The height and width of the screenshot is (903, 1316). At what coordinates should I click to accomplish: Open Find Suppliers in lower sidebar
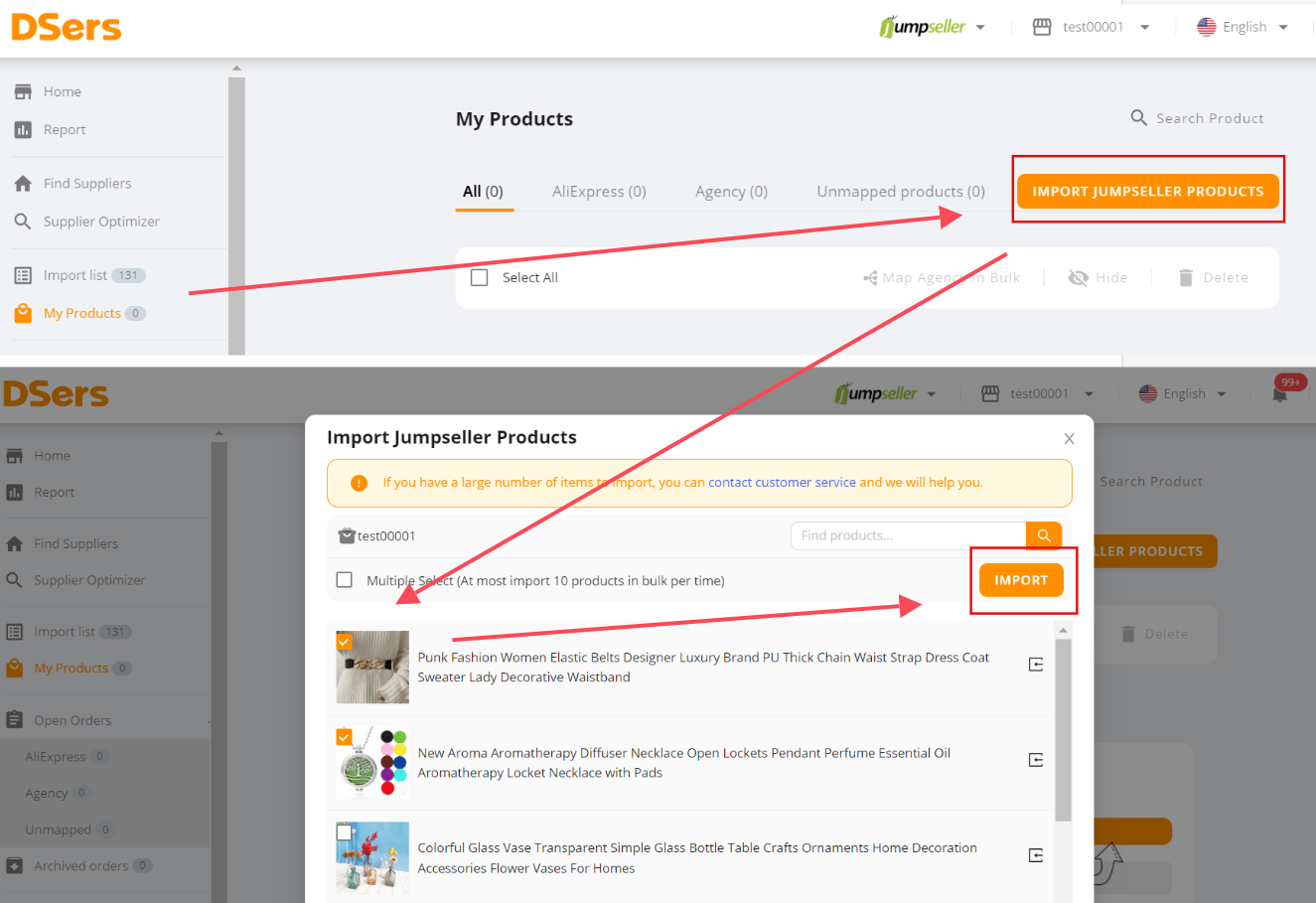pyautogui.click(x=75, y=543)
